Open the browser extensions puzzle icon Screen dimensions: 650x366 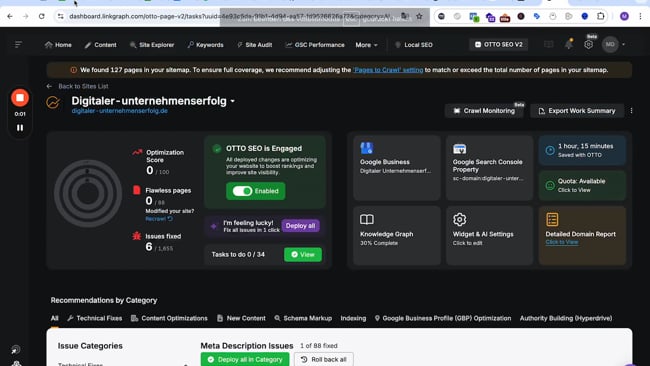coord(600,16)
